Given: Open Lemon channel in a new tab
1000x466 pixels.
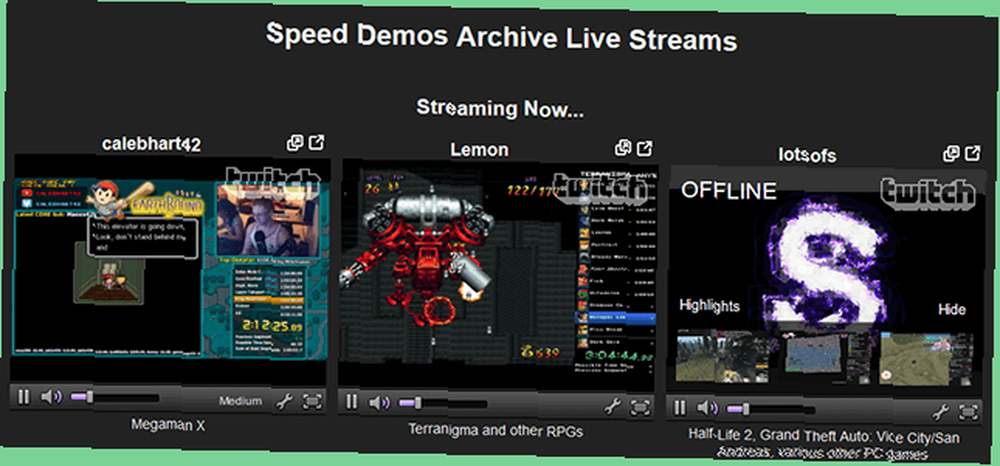Looking at the screenshot, I should [x=645, y=149].
